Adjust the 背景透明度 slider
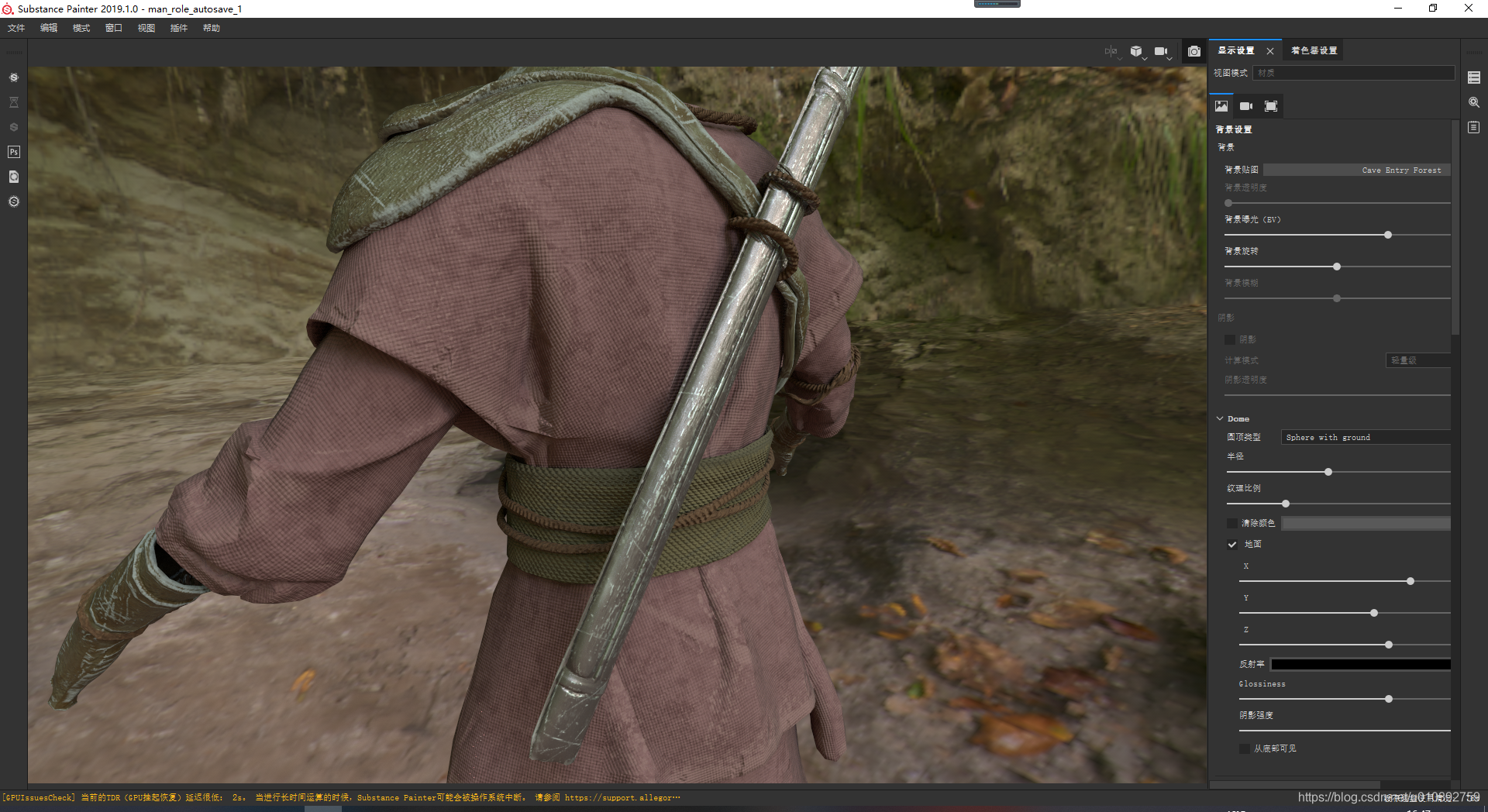This screenshot has height=812, width=1488. [1337, 203]
